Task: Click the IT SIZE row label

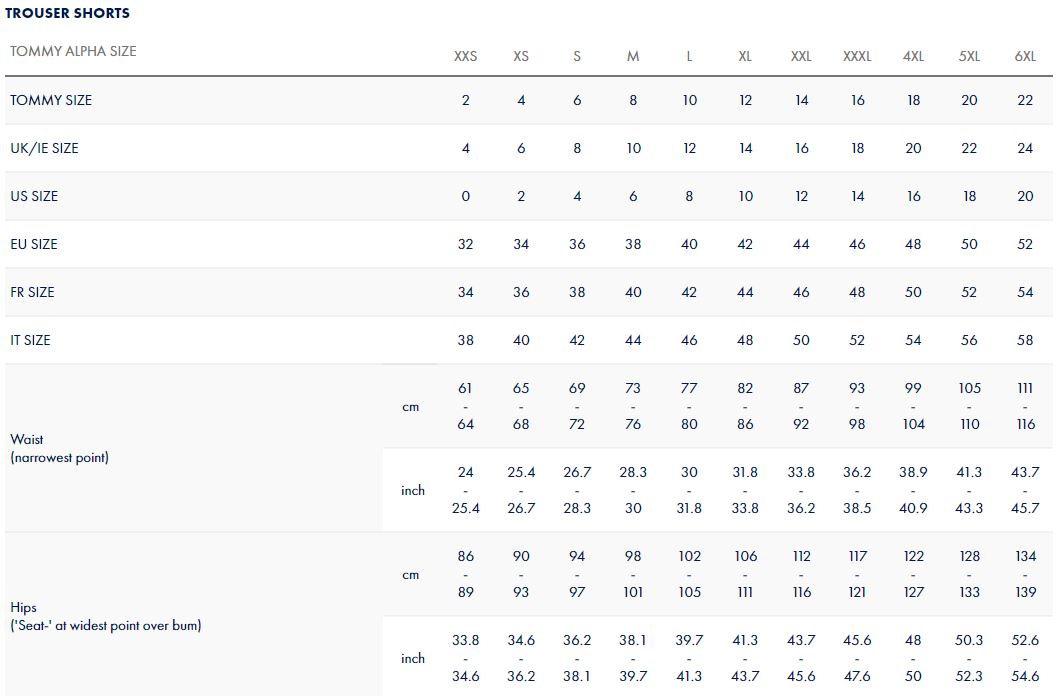Action: (x=30, y=340)
